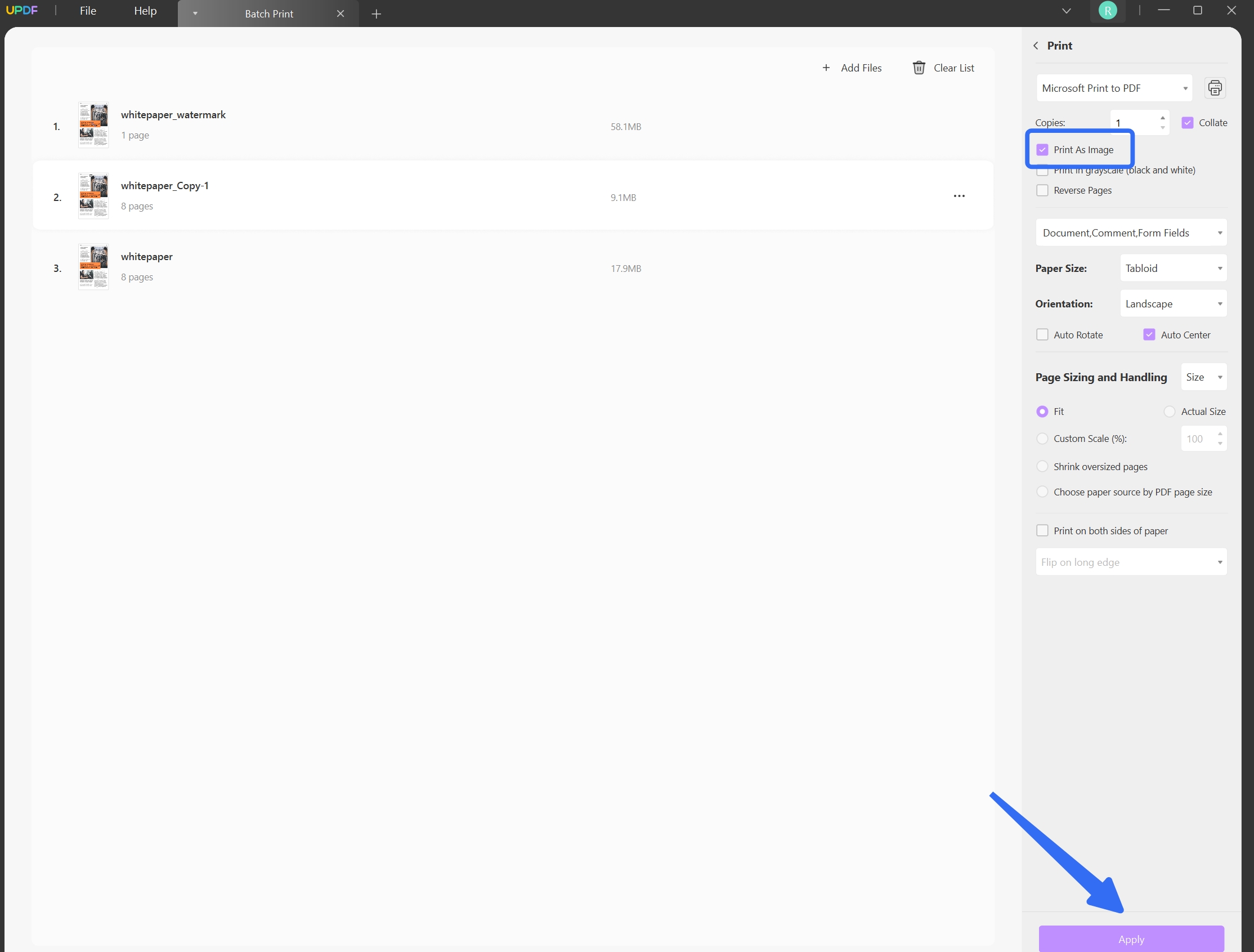
Task: Open the Microsoft Print to PDF printer dropdown
Action: (x=1113, y=88)
